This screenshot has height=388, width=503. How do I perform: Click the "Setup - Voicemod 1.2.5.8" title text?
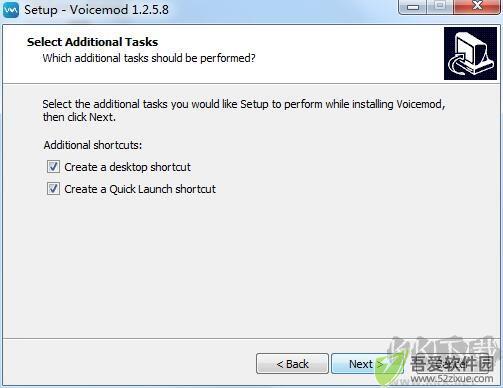[x=96, y=9]
